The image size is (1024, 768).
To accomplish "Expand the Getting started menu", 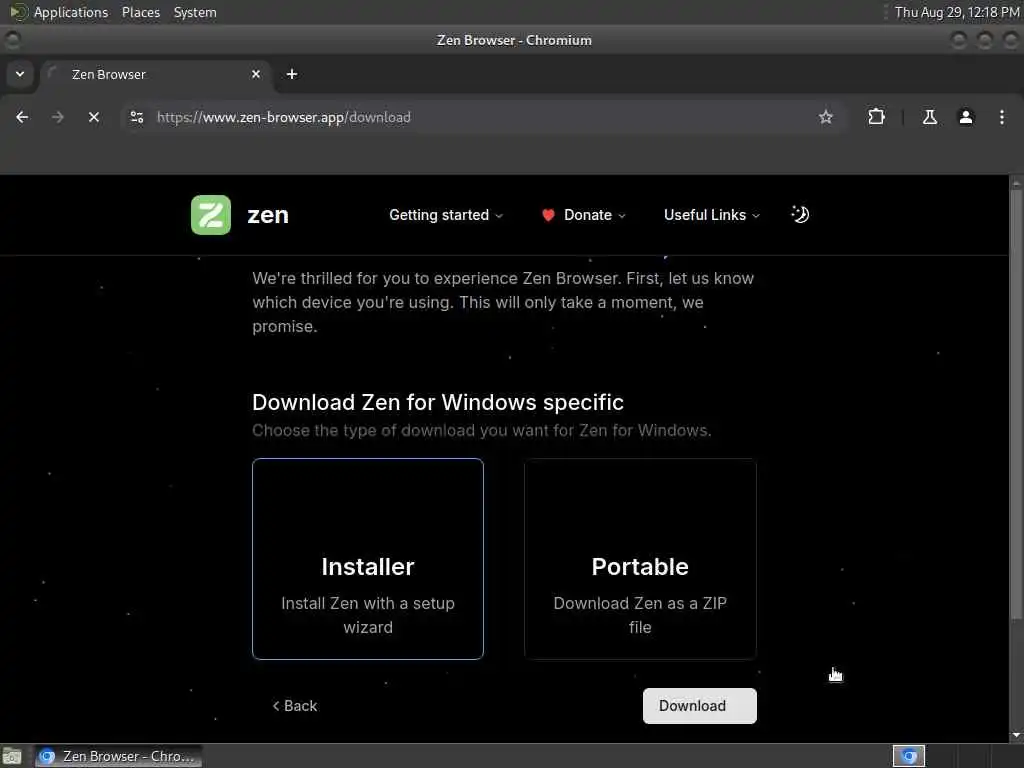I will click(446, 215).
